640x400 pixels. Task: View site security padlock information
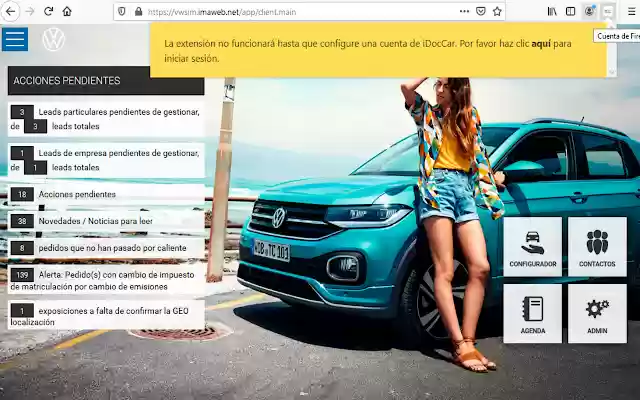tap(138, 11)
